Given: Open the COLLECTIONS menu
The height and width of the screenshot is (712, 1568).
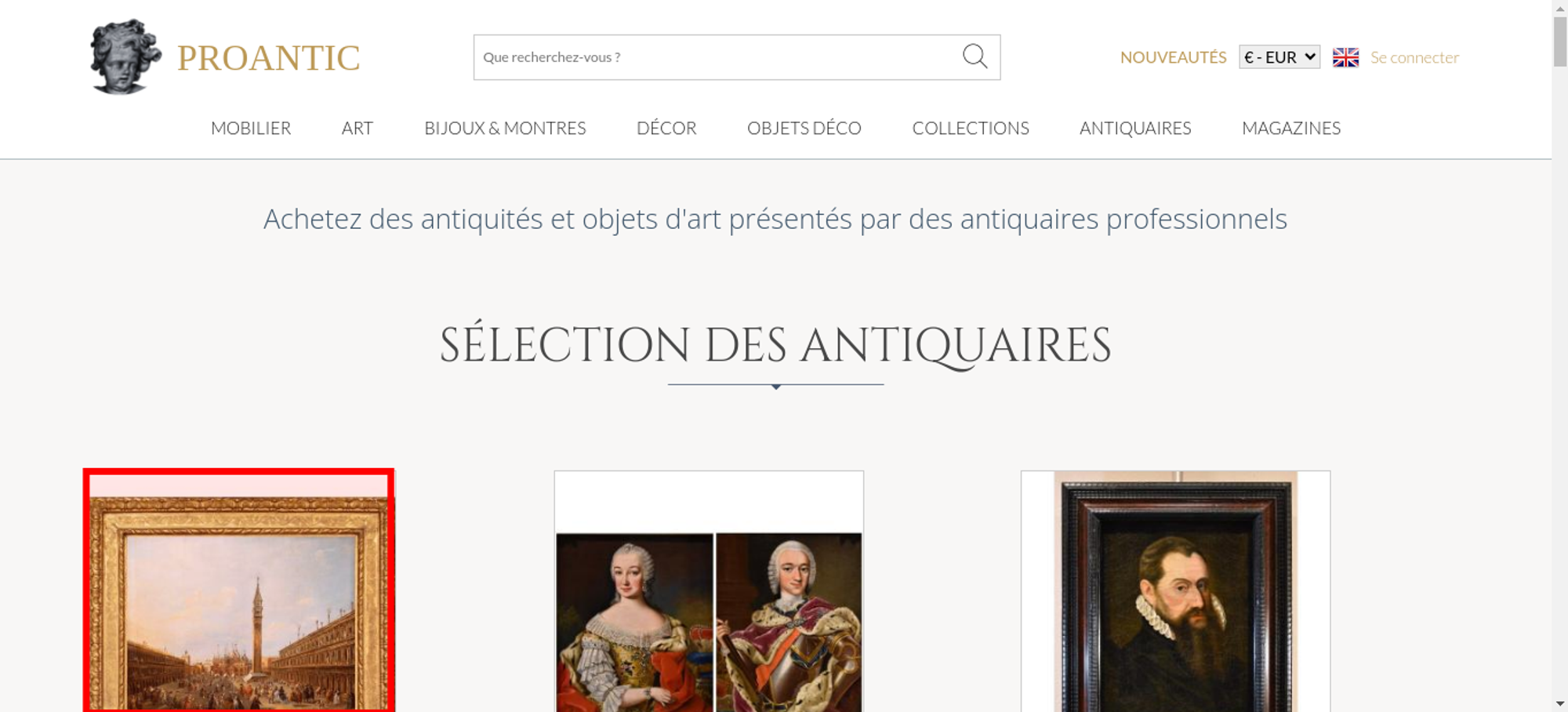Looking at the screenshot, I should point(971,128).
